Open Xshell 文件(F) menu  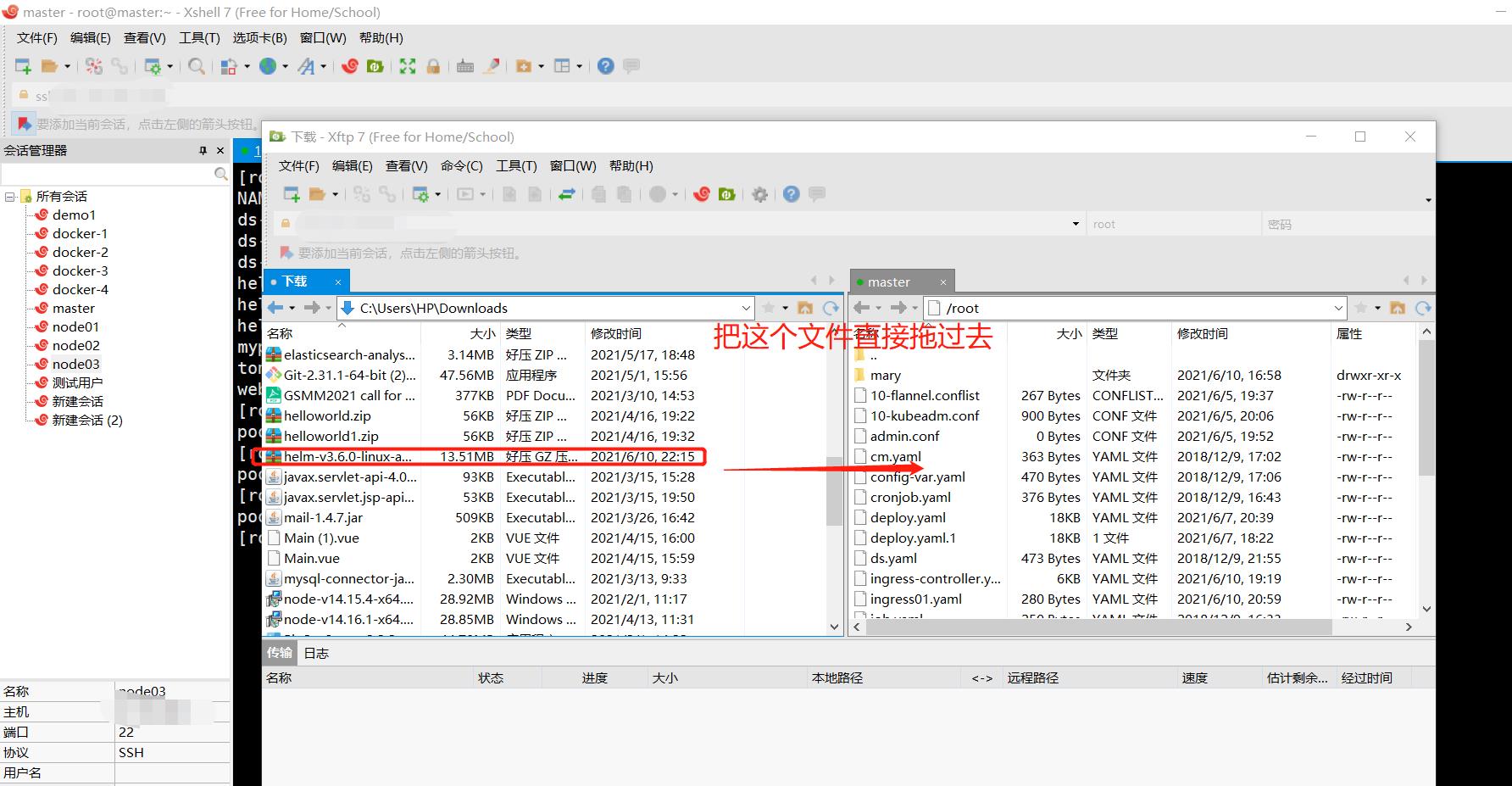click(x=37, y=37)
